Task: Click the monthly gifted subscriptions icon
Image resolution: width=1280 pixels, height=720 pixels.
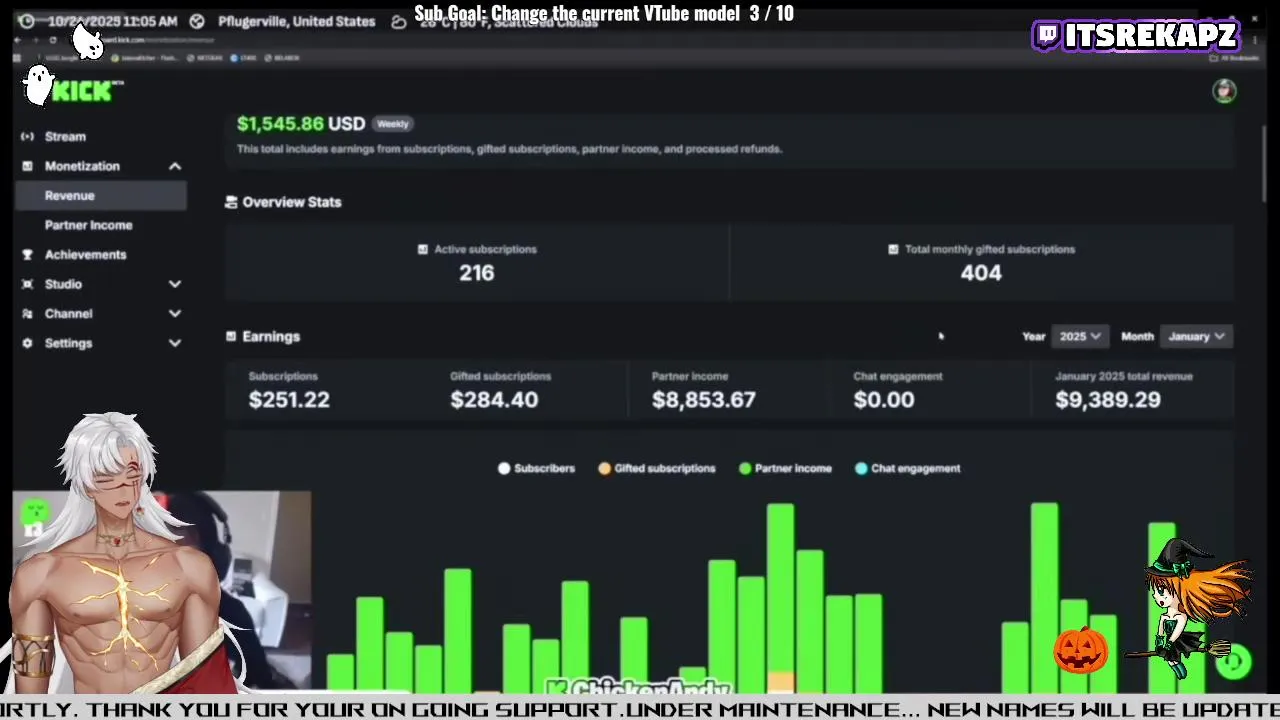Action: pos(893,249)
